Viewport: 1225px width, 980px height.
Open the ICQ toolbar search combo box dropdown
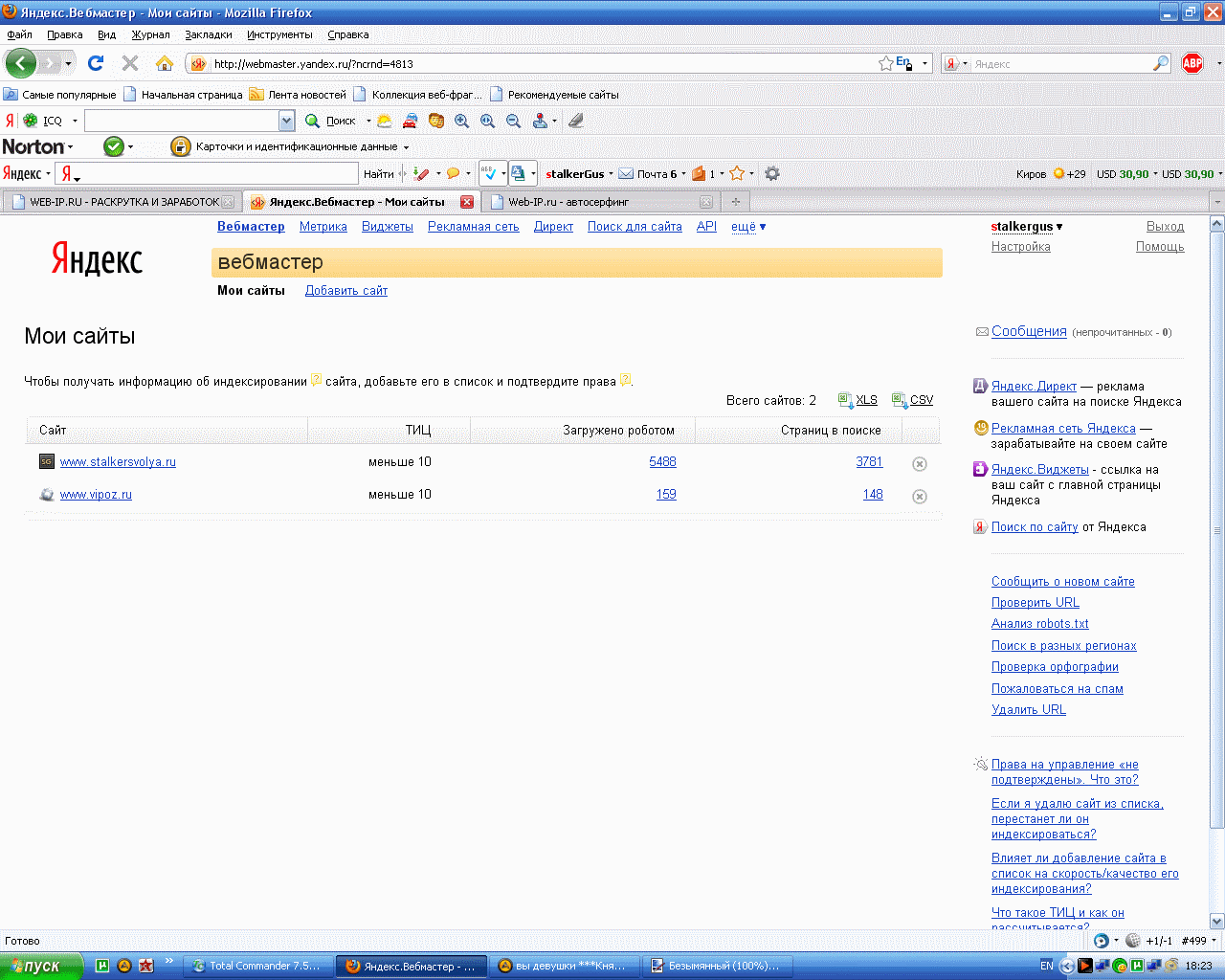[x=286, y=121]
